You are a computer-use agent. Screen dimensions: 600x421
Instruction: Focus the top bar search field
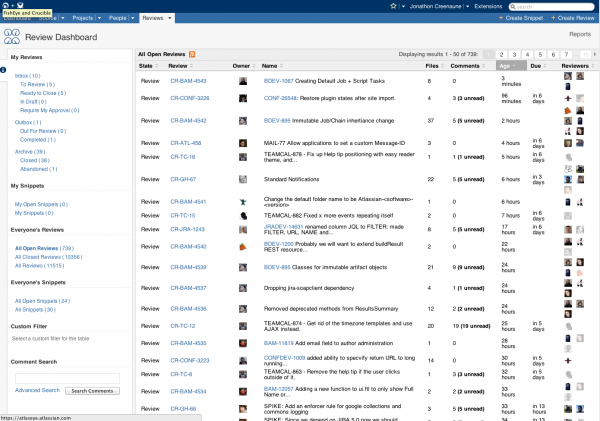click(x=551, y=7)
